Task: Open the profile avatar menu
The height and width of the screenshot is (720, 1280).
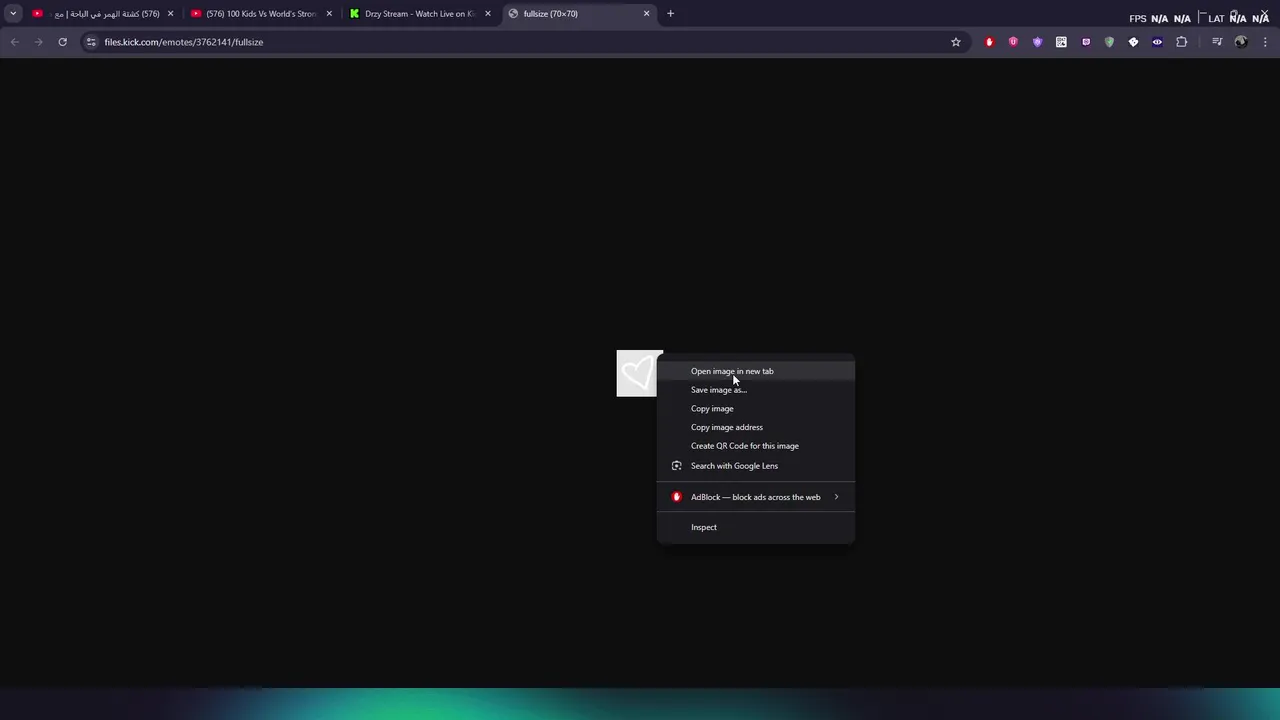Action: [1241, 42]
